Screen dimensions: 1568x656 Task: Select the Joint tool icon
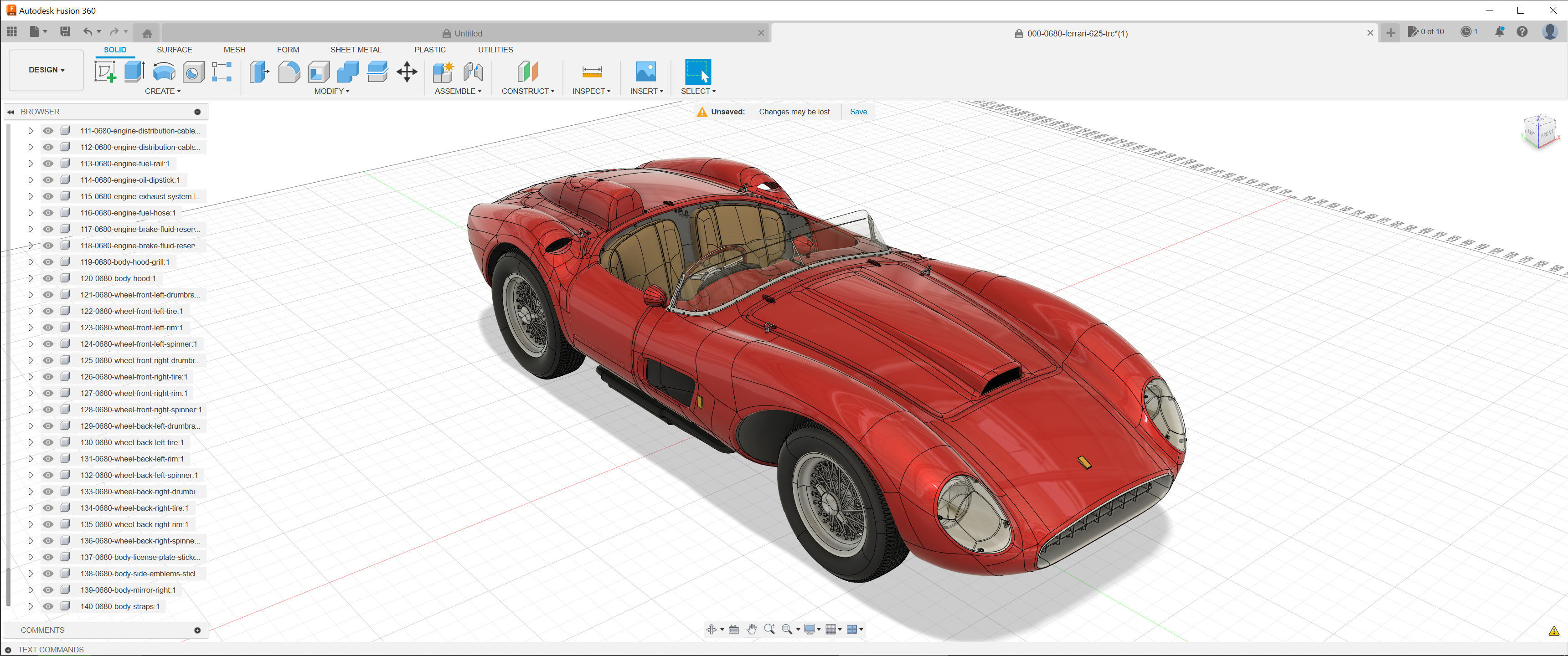(473, 72)
